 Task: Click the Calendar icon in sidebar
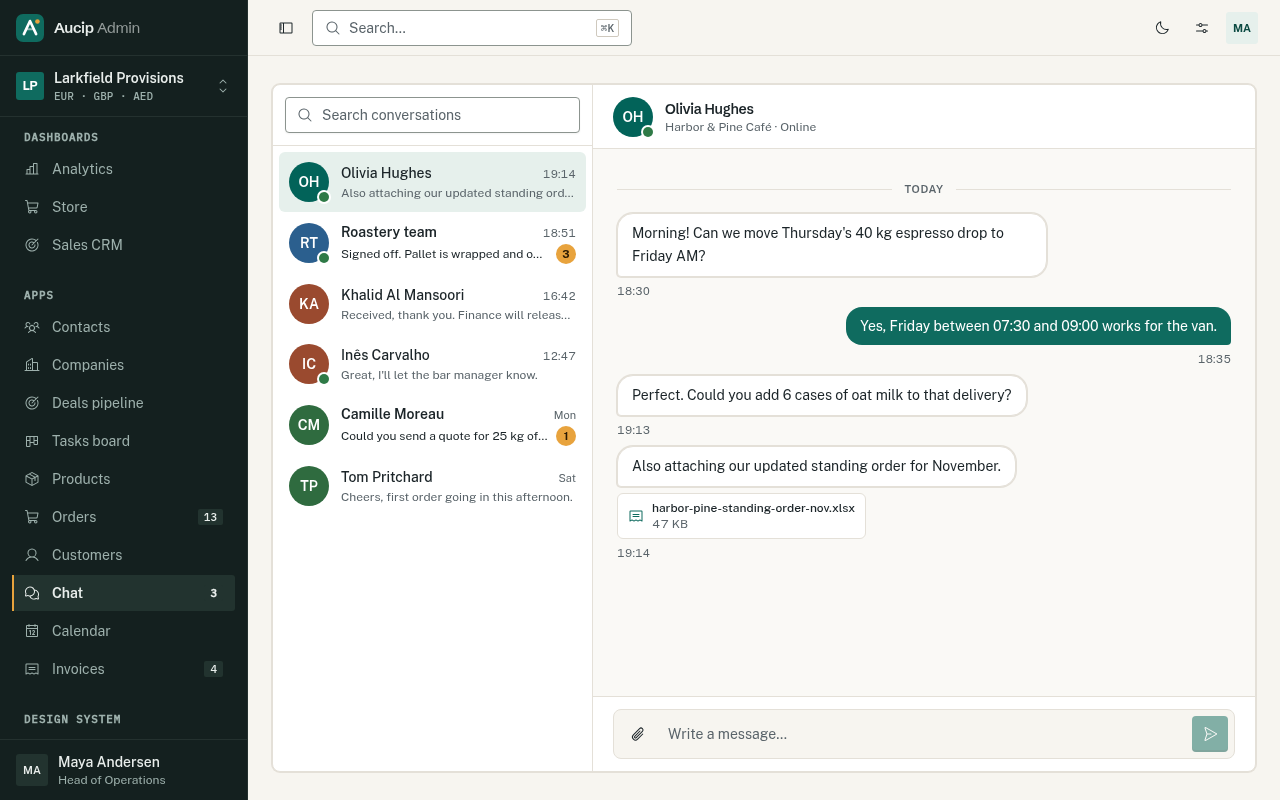(32, 631)
